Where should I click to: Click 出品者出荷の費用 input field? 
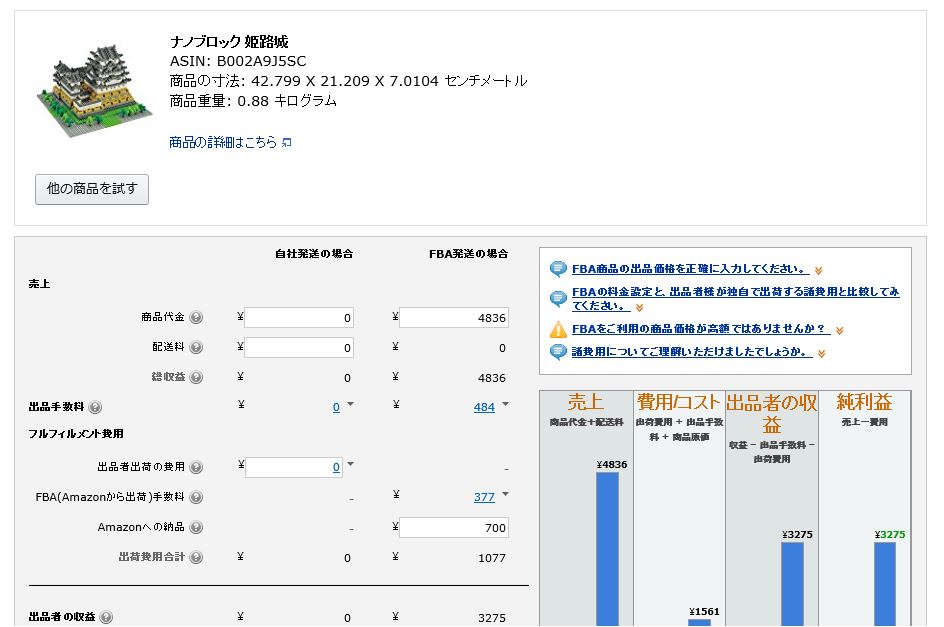(294, 467)
